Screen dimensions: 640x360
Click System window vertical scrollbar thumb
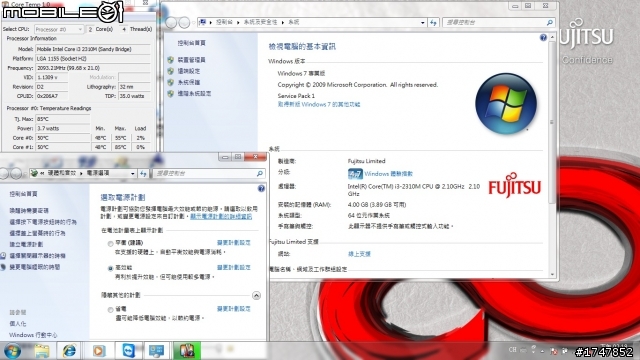coord(552,122)
